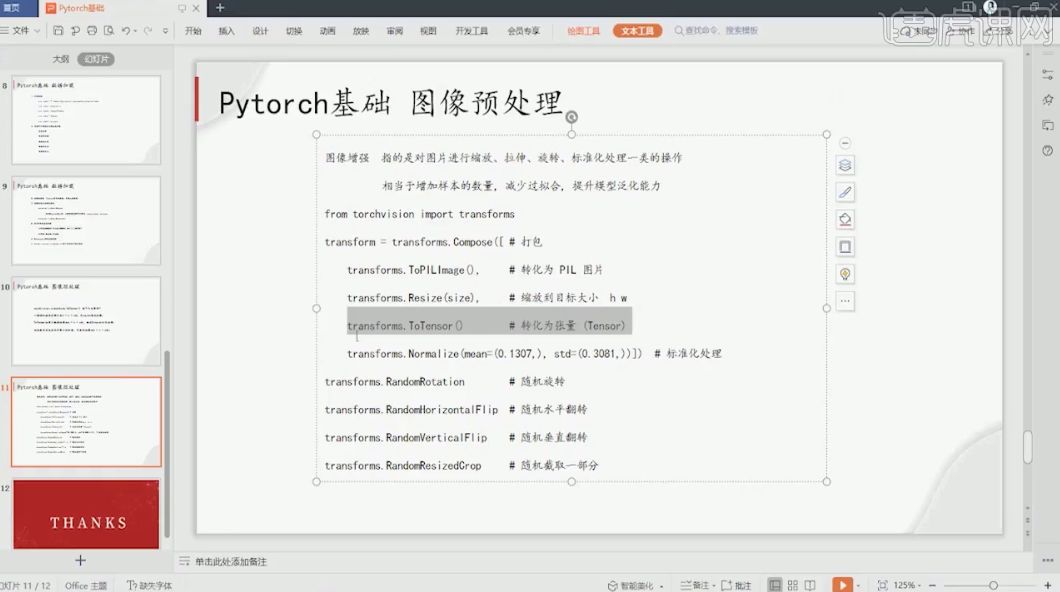Click the lightbulb idea icon in floating toolbar

click(845, 274)
